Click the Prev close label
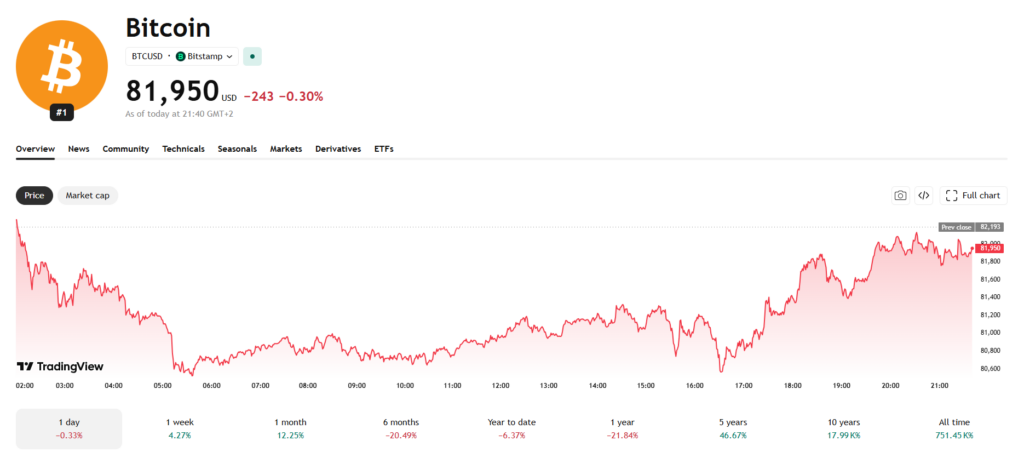Screen dimensions: 1024x452 tap(956, 227)
